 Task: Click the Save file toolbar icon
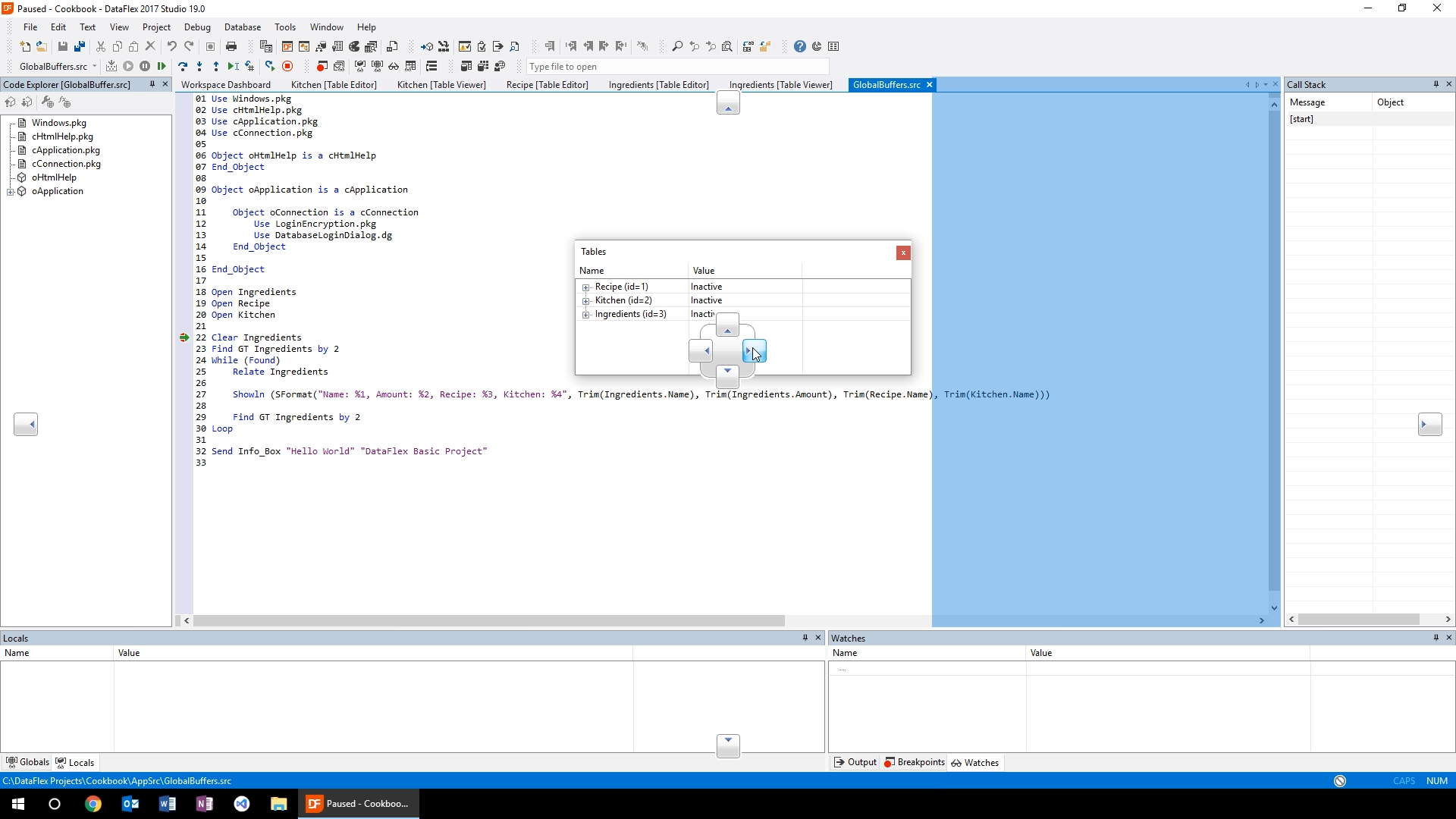coord(63,47)
